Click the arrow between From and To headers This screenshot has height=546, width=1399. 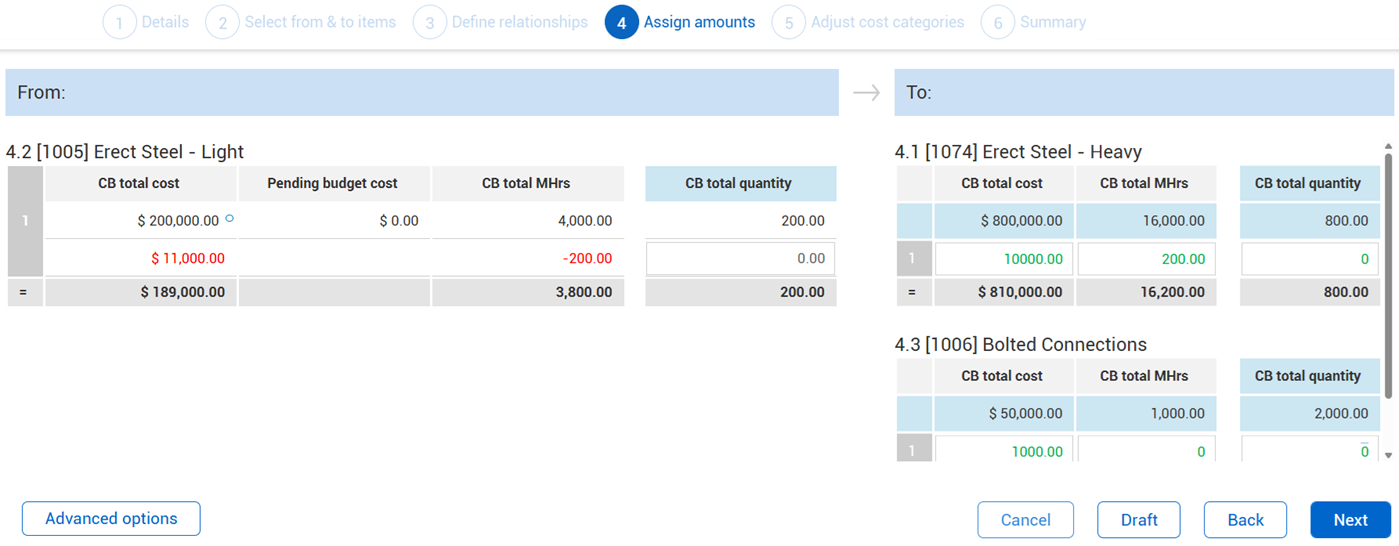coord(866,93)
